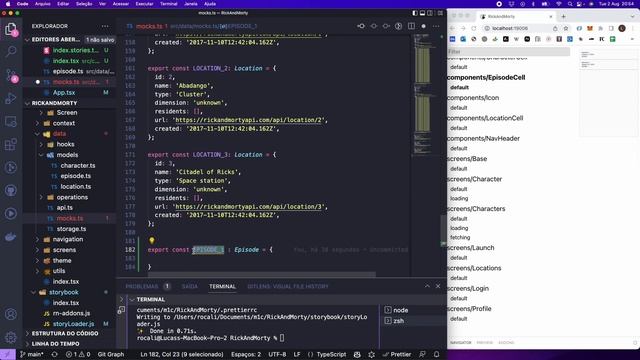
Task: Reload the browser page
Action: 473,28
